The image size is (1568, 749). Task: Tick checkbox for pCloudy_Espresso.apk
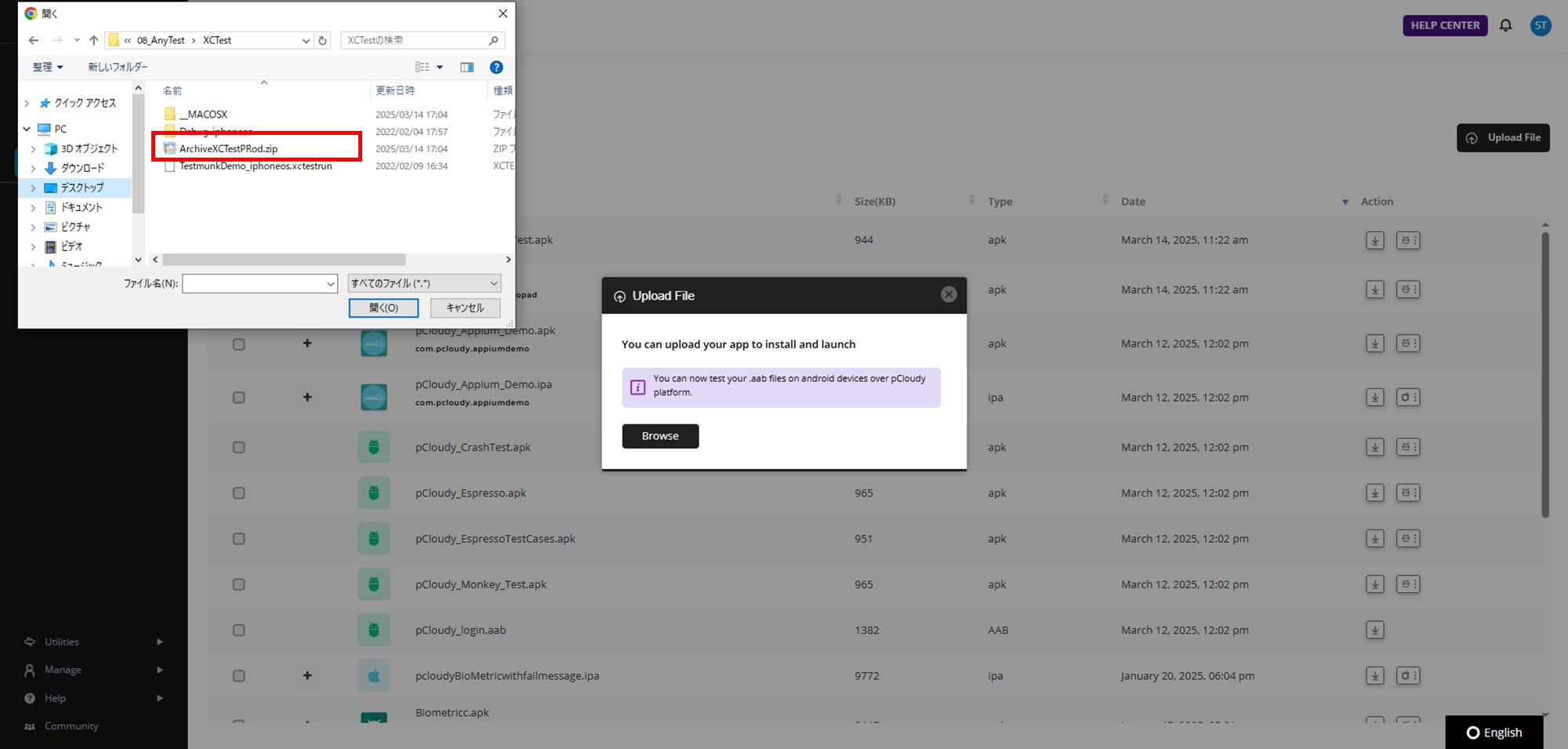(x=239, y=493)
